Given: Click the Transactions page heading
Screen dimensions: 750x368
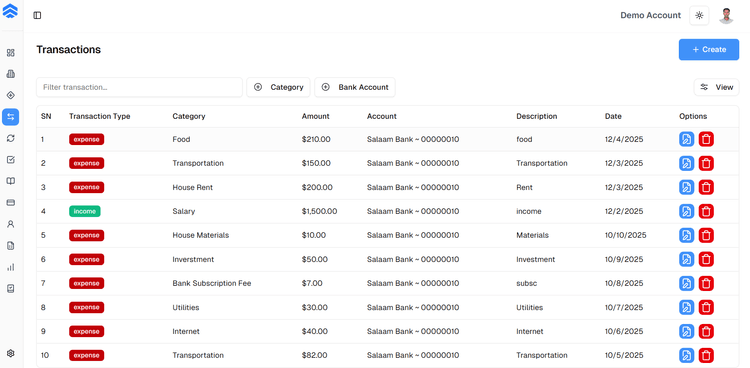Looking at the screenshot, I should pos(68,50).
